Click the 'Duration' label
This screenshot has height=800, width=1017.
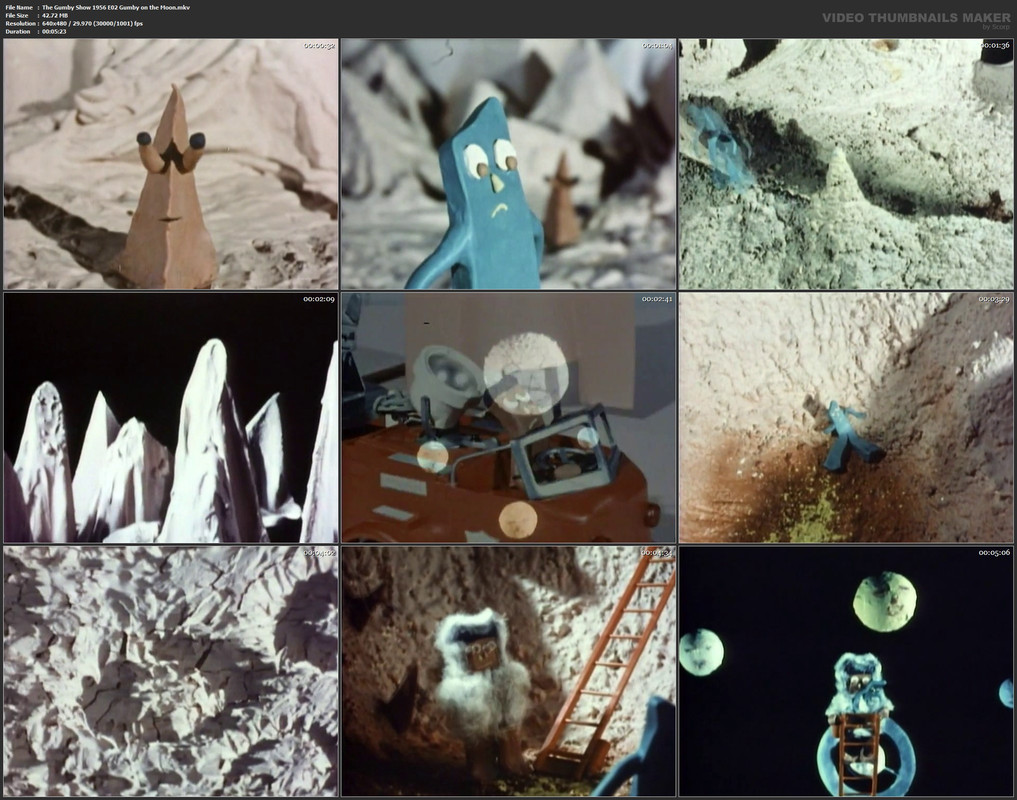18,31
